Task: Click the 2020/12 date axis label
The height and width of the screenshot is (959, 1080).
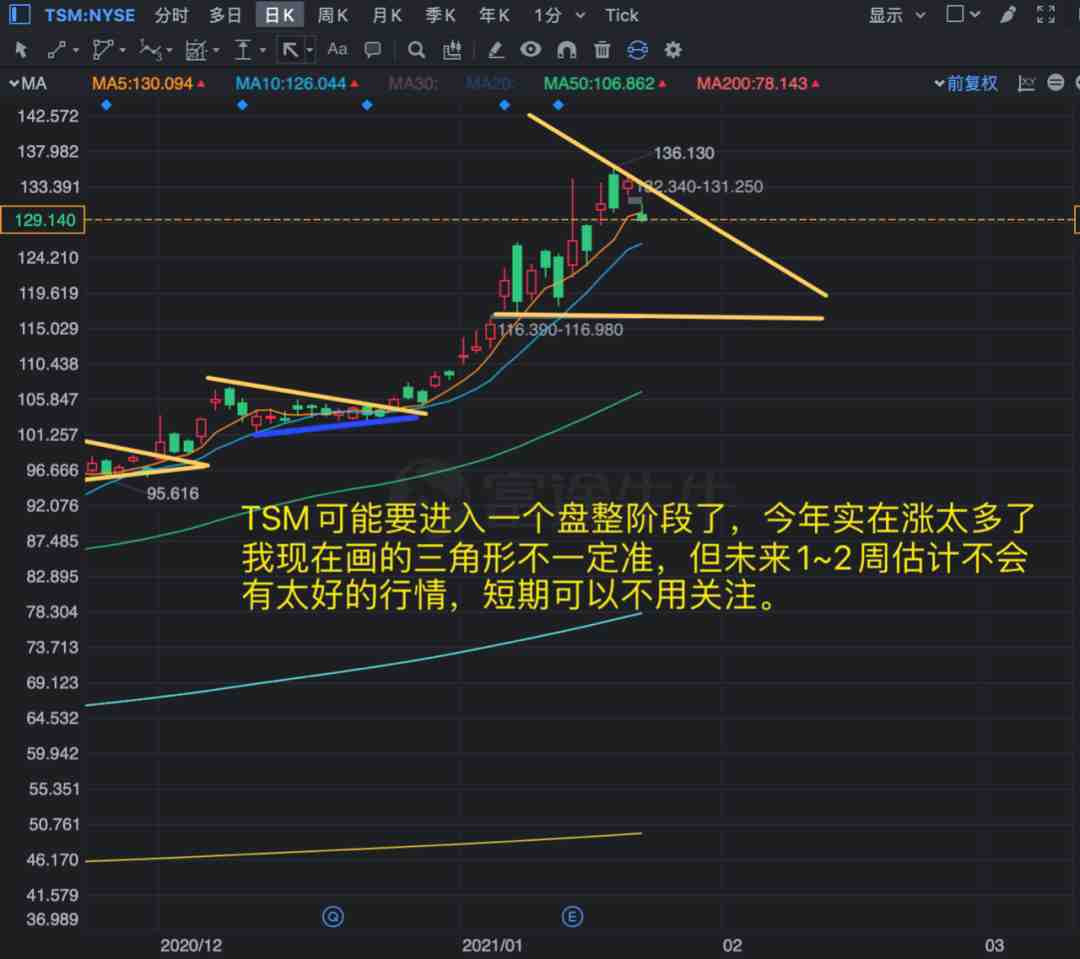Action: pyautogui.click(x=191, y=945)
